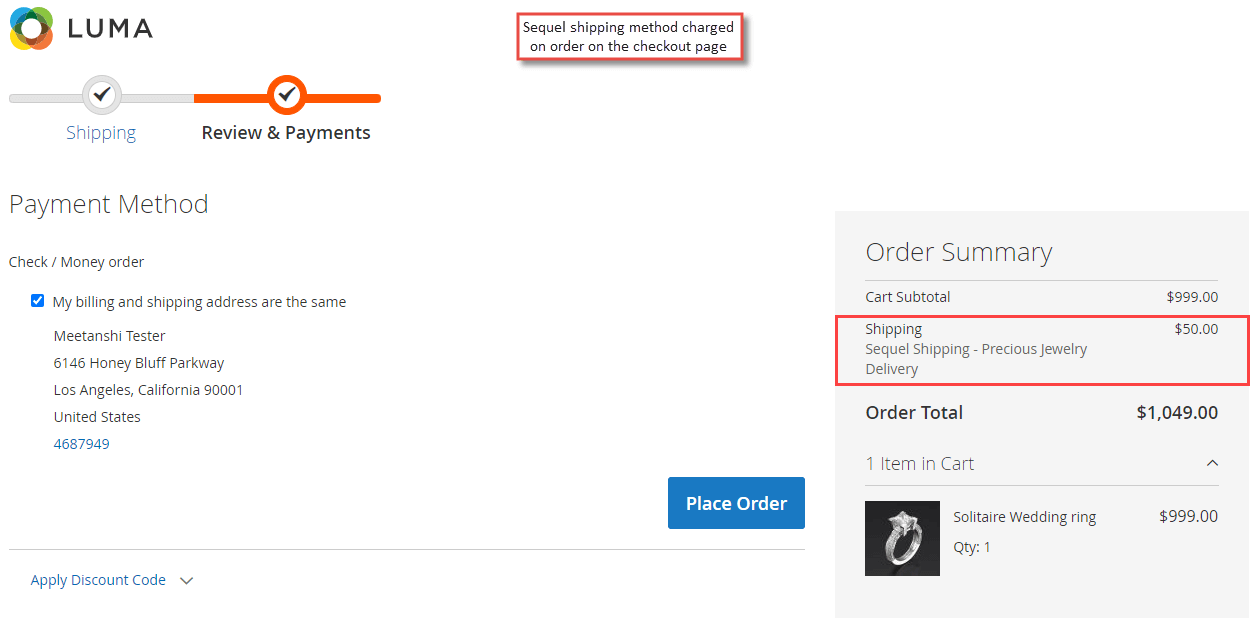The width and height of the screenshot is (1260, 628).
Task: Select the Review & Payments step
Action: [286, 131]
